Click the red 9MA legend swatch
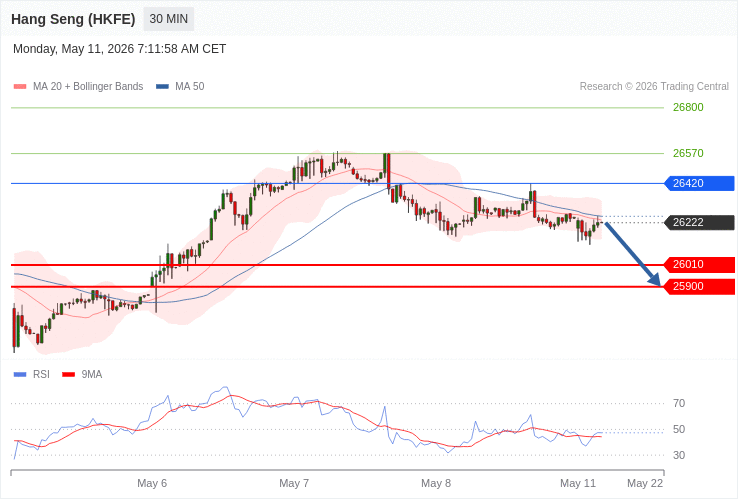Image resolution: width=738 pixels, height=500 pixels. point(69,375)
